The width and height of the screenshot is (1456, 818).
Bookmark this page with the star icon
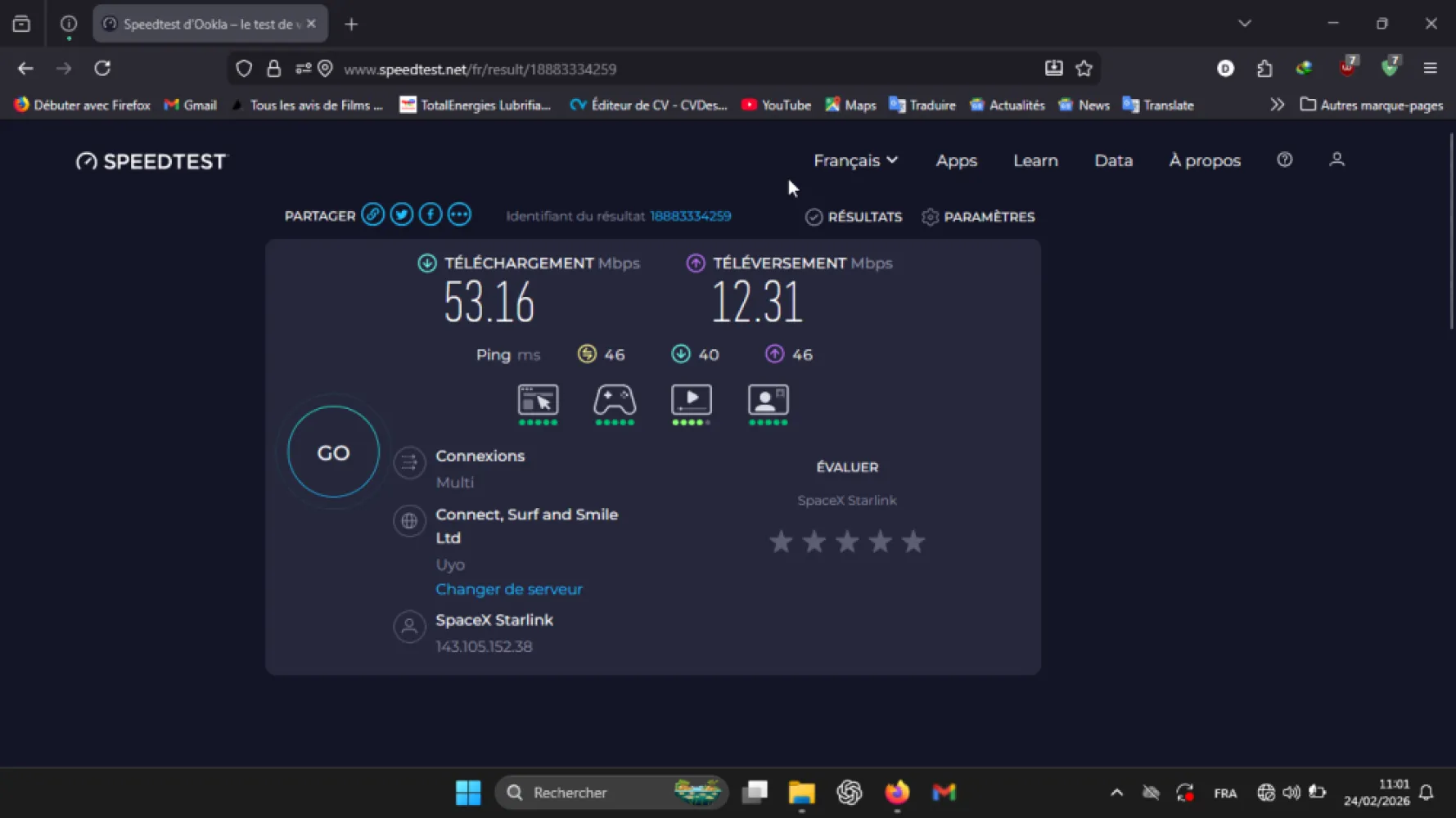pyautogui.click(x=1084, y=69)
